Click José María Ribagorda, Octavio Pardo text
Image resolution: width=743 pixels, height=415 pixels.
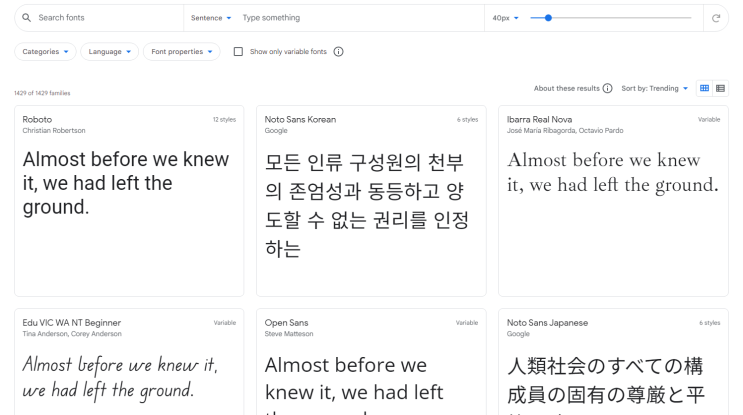coord(565,131)
